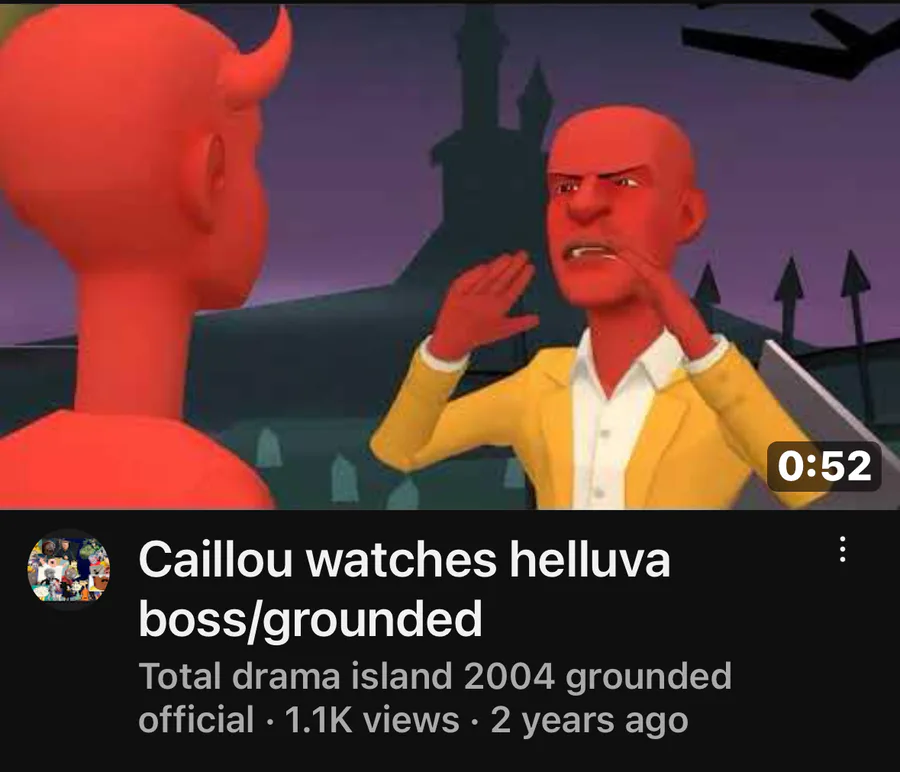Click the 0:52 duration badge
The image size is (900, 772).
point(824,466)
